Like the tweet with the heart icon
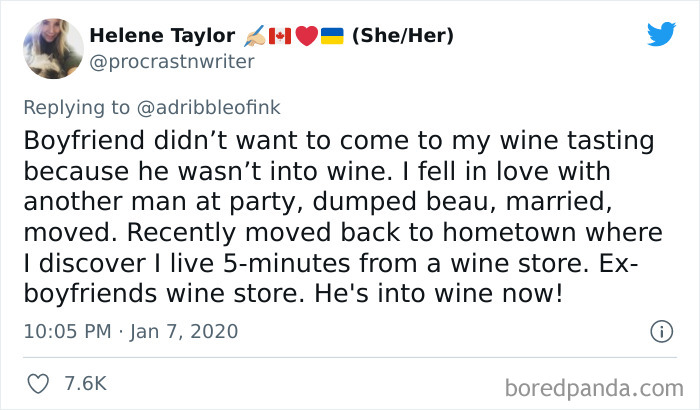 39,383
